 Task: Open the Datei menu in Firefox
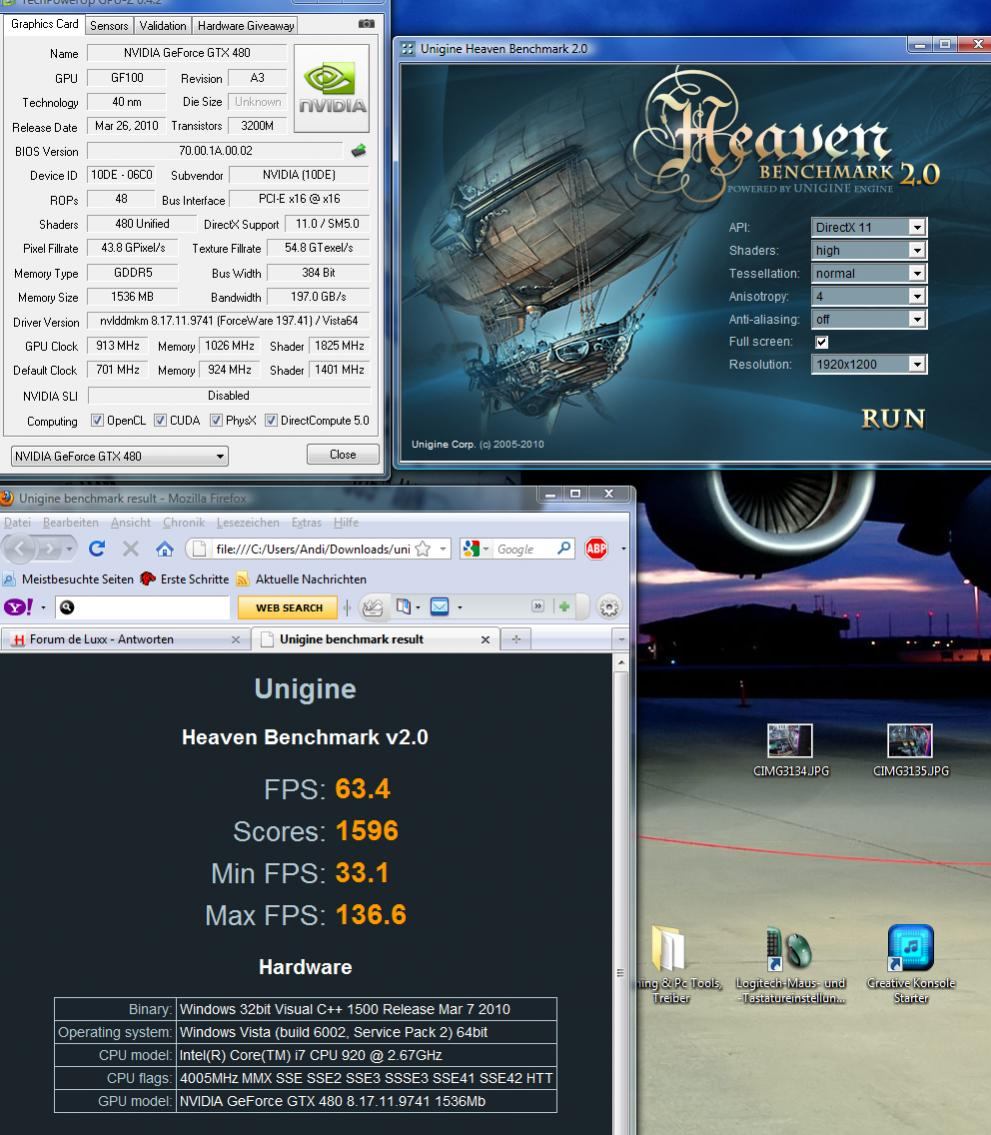coord(17,522)
